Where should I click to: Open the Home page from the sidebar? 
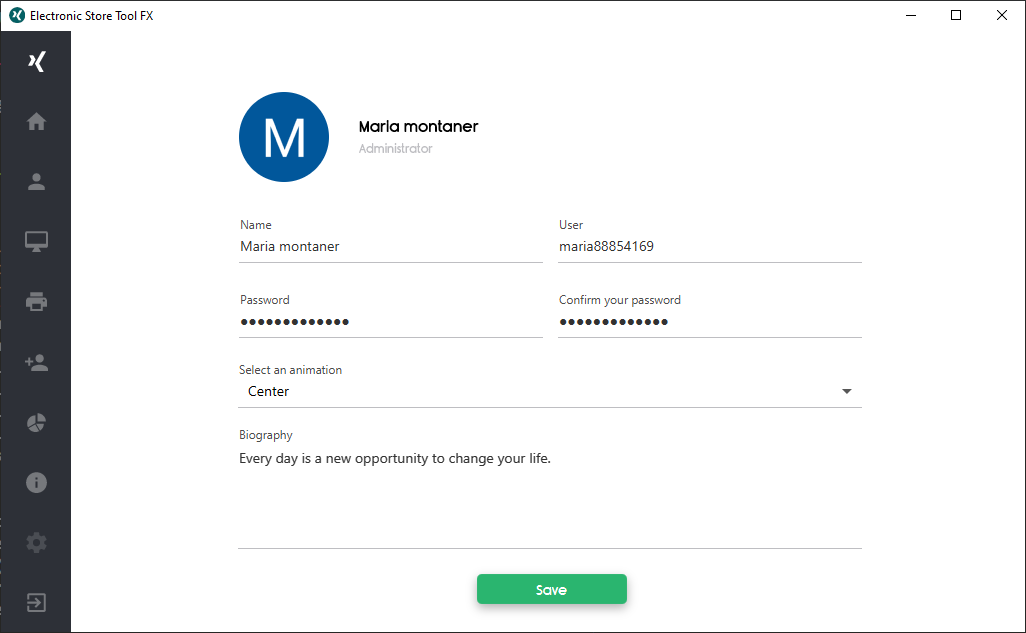click(x=37, y=122)
